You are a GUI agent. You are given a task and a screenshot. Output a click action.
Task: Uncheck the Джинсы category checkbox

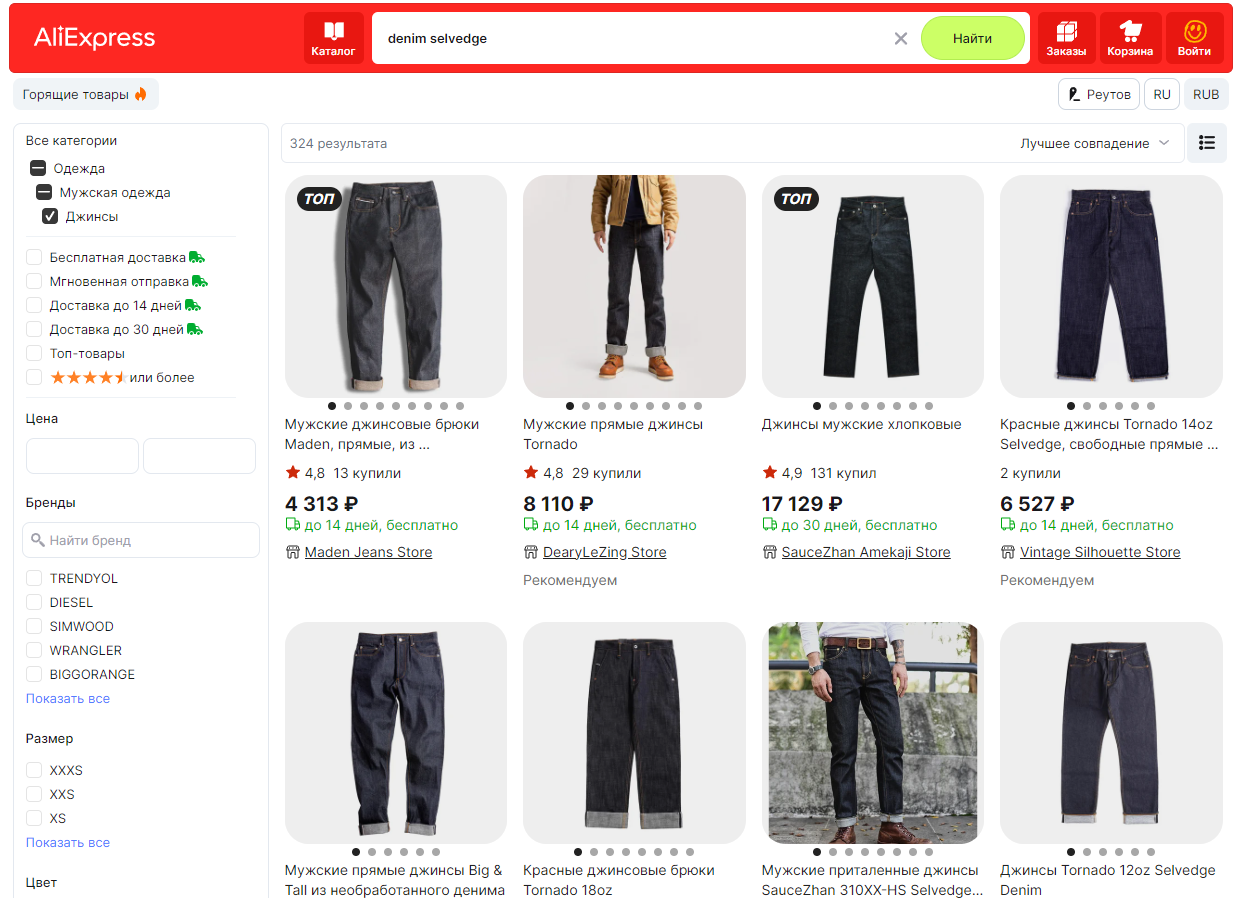pyautogui.click(x=50, y=216)
